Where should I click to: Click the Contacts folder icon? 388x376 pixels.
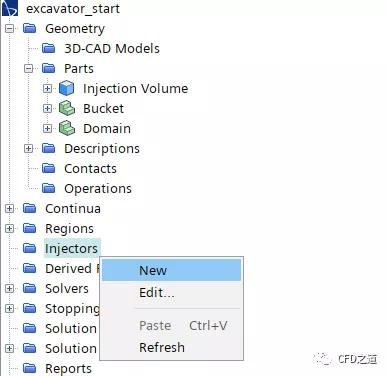(x=49, y=169)
